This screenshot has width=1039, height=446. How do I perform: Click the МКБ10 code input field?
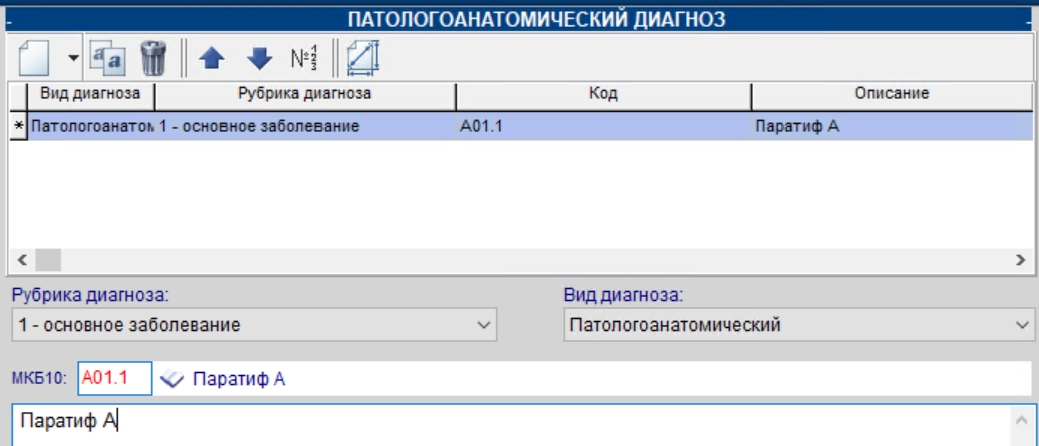[x=115, y=378]
